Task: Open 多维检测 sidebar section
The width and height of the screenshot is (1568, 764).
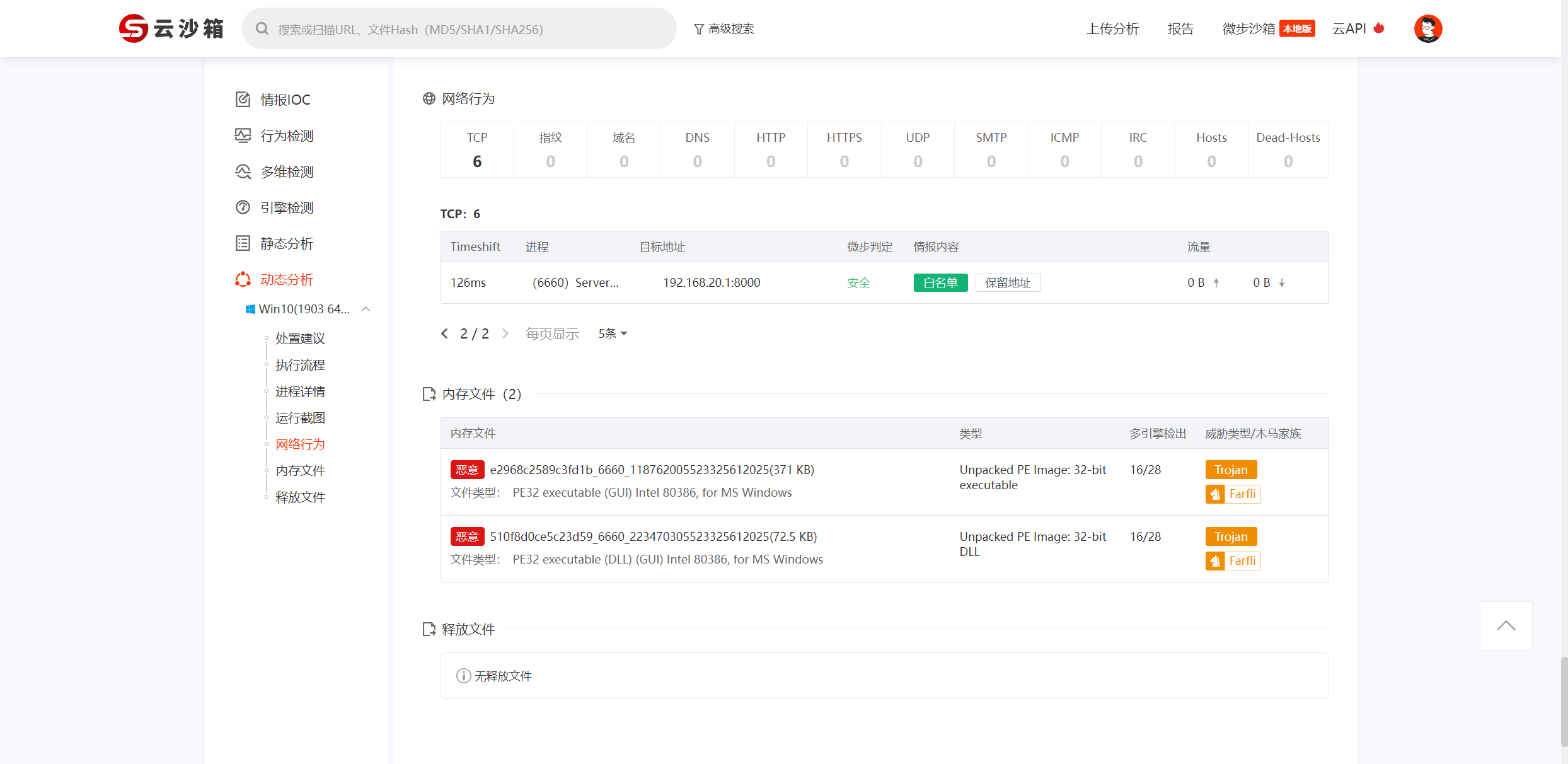Action: pyautogui.click(x=286, y=171)
